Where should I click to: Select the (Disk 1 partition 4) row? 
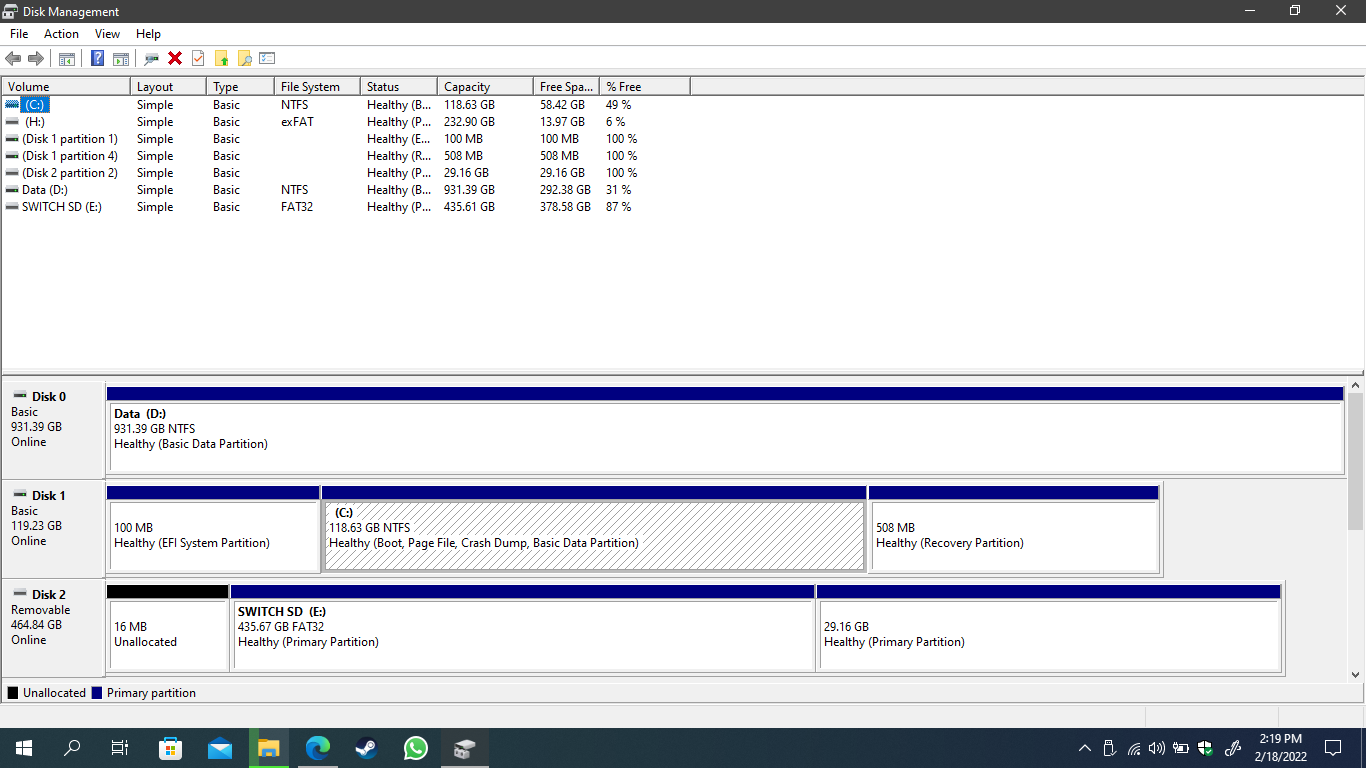[x=346, y=155]
